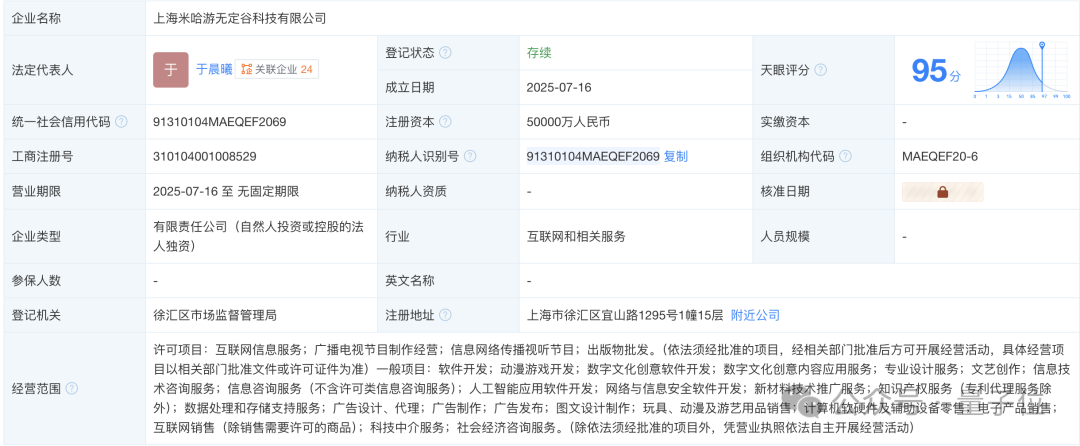Click registered capital 50000万人民币
Image resolution: width=1080 pixels, height=446 pixels.
[x=568, y=122]
